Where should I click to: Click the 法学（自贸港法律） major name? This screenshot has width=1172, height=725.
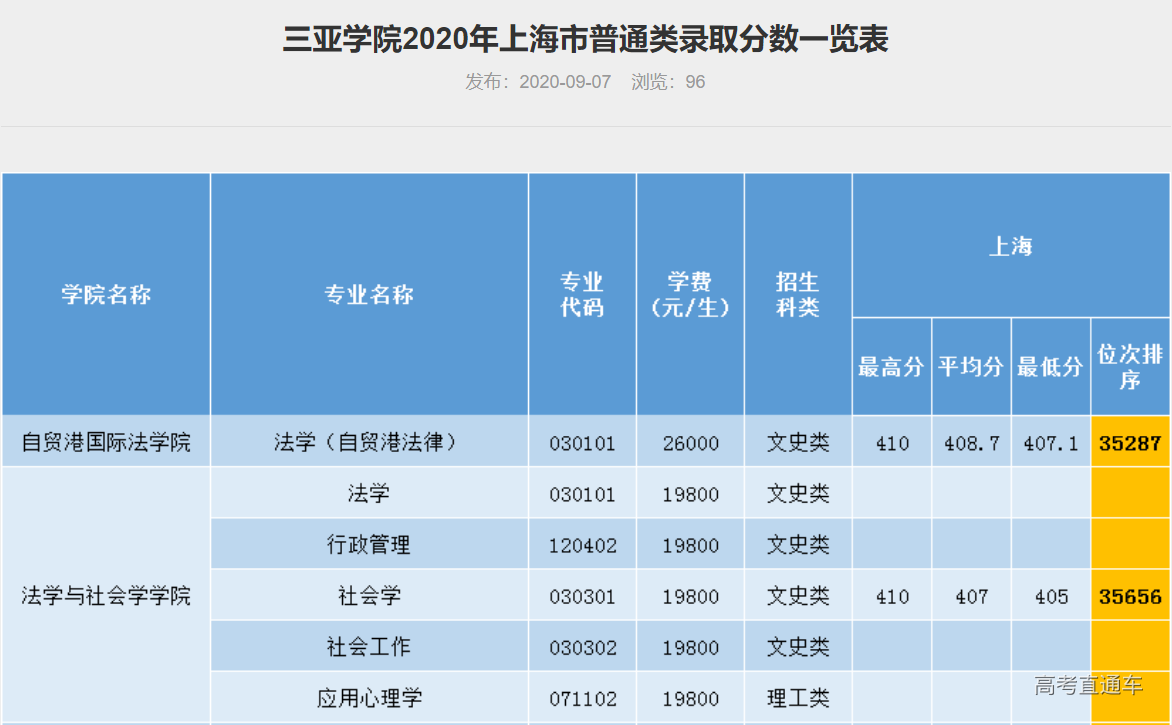369,442
